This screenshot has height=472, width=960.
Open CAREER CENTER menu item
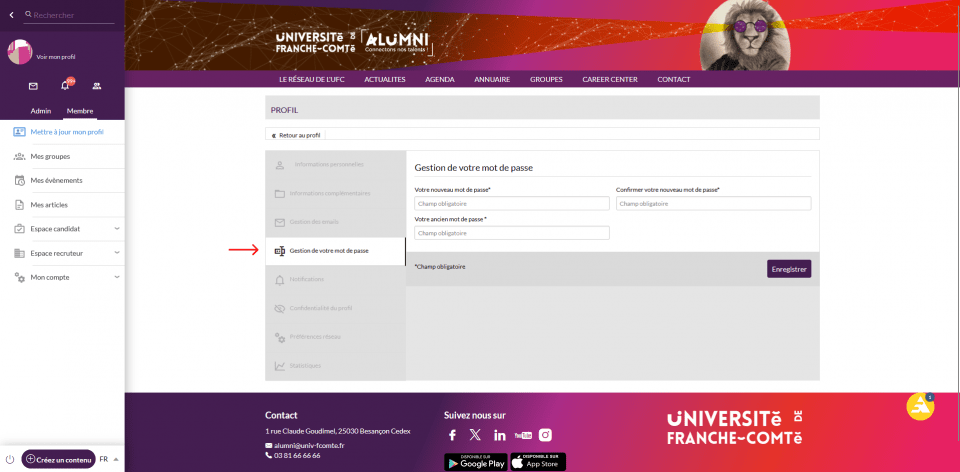click(x=609, y=79)
